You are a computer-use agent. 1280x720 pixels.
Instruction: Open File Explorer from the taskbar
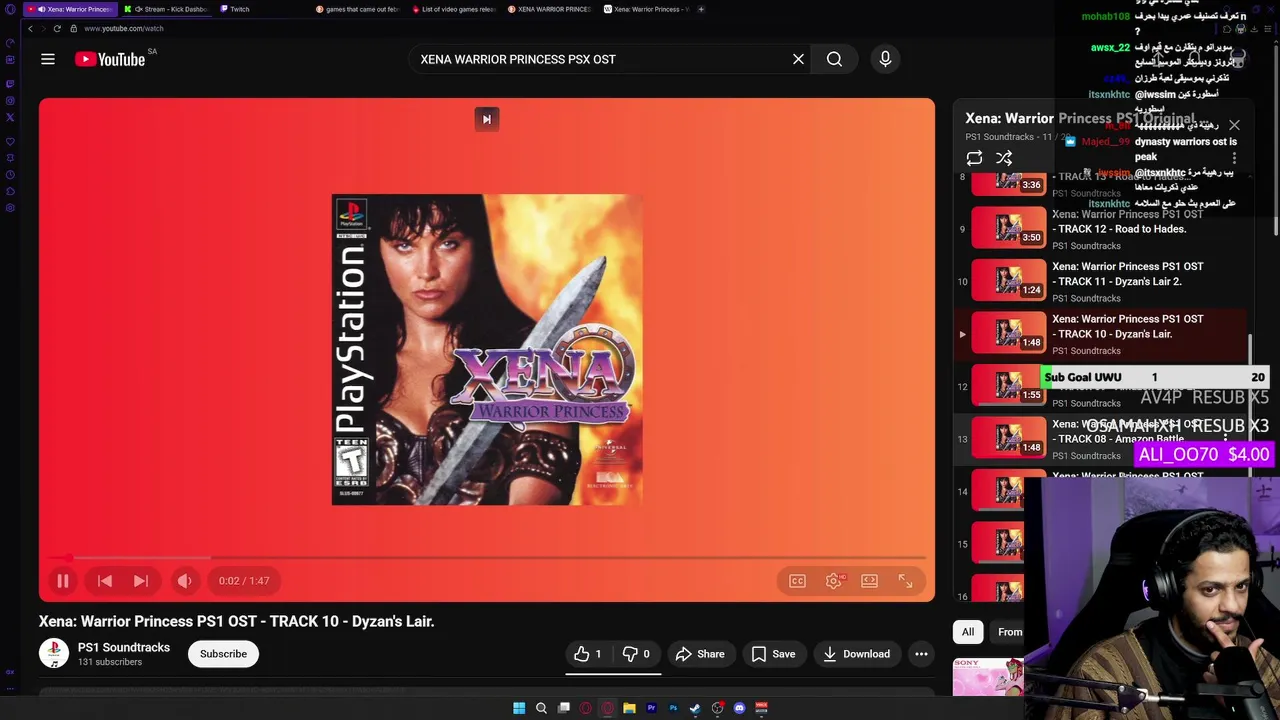coord(629,708)
